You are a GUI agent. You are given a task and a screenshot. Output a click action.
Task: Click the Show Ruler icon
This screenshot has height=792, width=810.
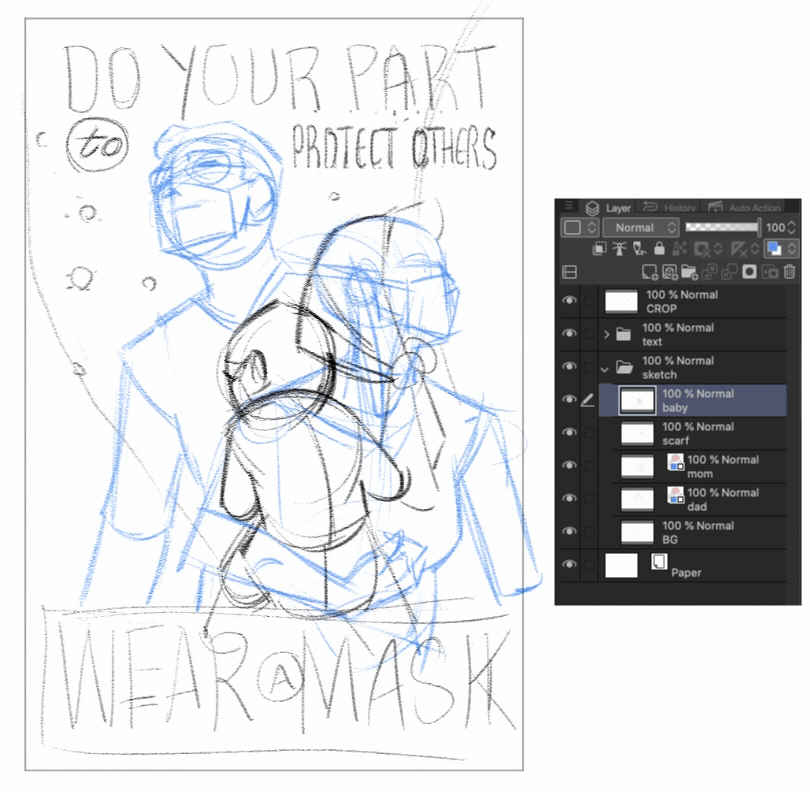(x=739, y=250)
